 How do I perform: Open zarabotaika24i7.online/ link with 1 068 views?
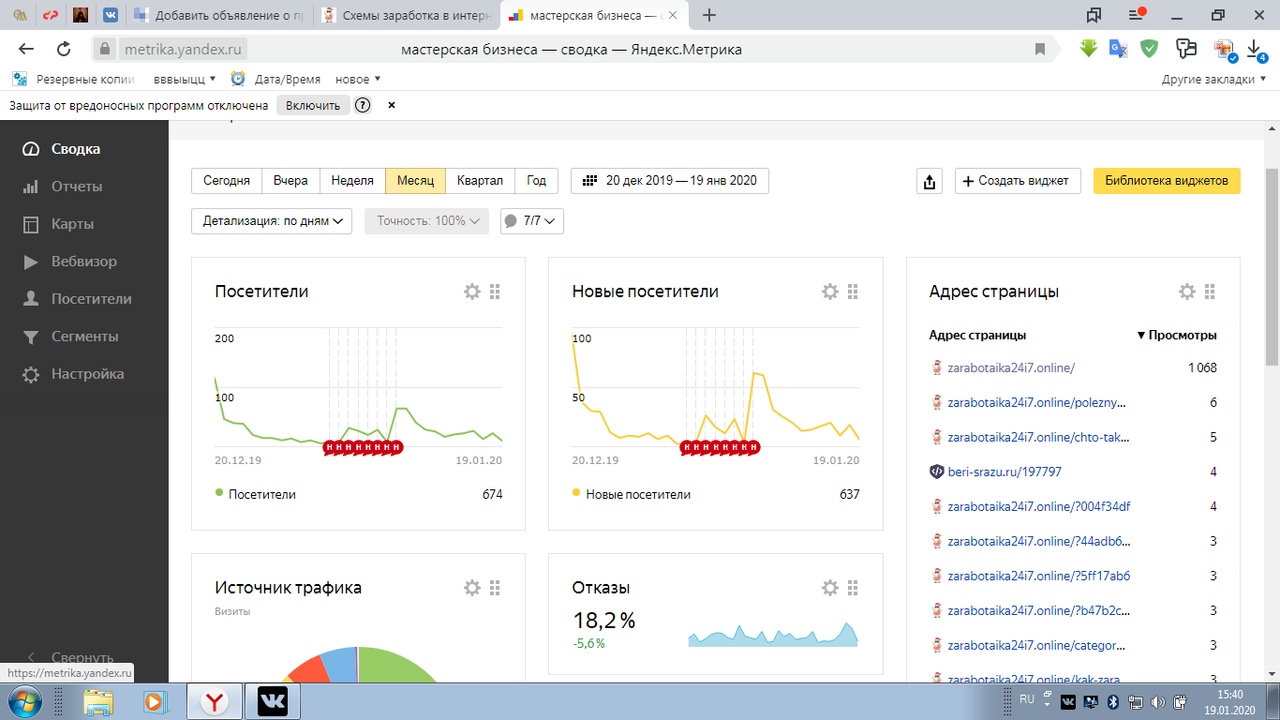click(x=1011, y=367)
